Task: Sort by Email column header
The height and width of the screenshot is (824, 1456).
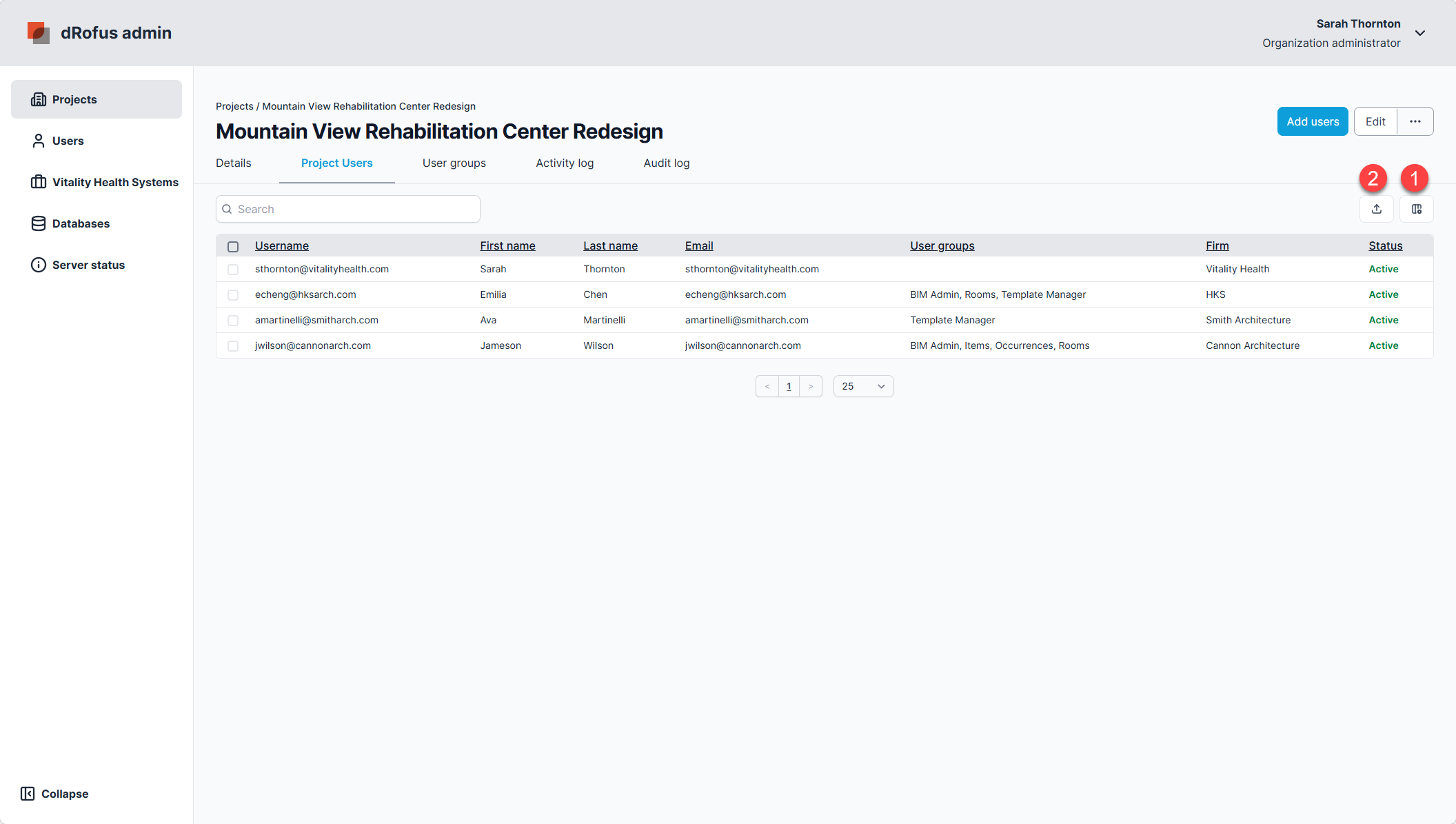Action: 699,245
